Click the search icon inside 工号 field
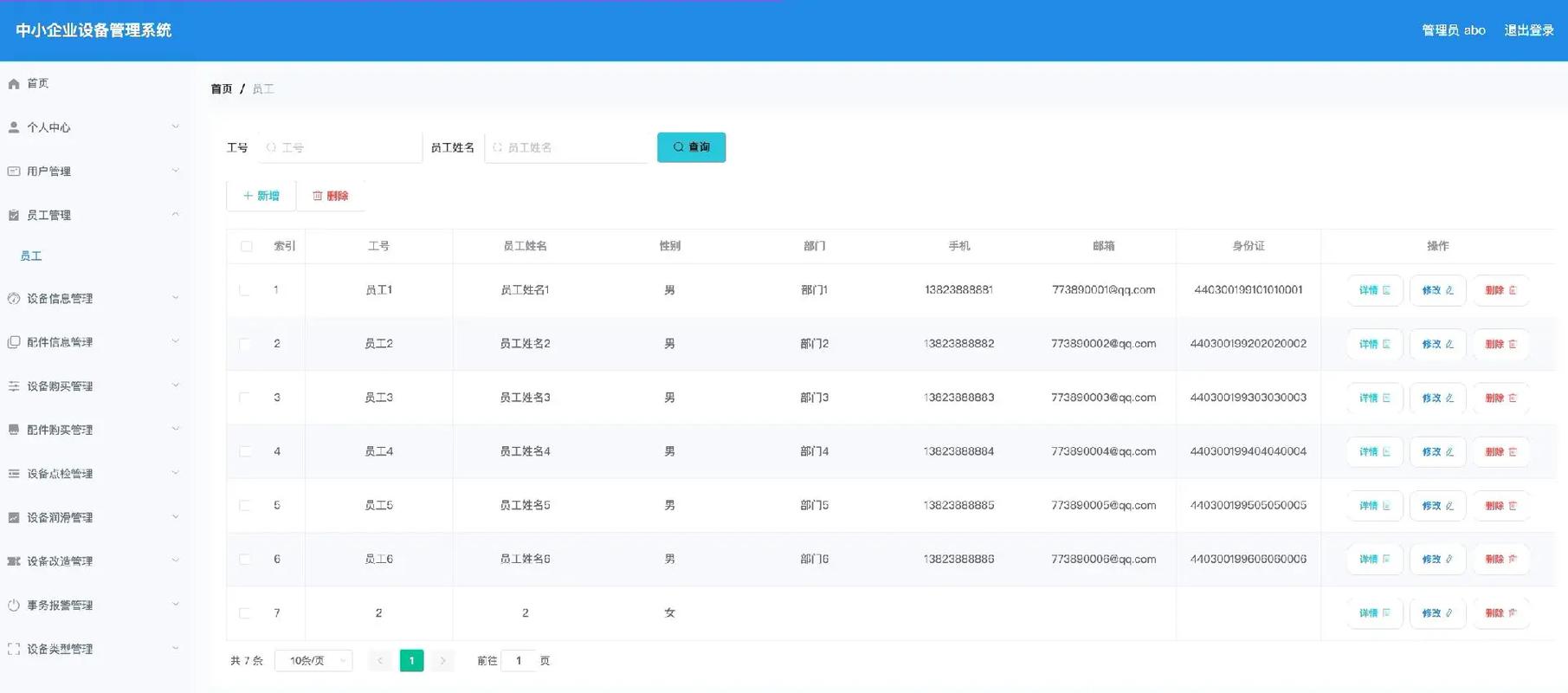The width and height of the screenshot is (1568, 693). [271, 147]
